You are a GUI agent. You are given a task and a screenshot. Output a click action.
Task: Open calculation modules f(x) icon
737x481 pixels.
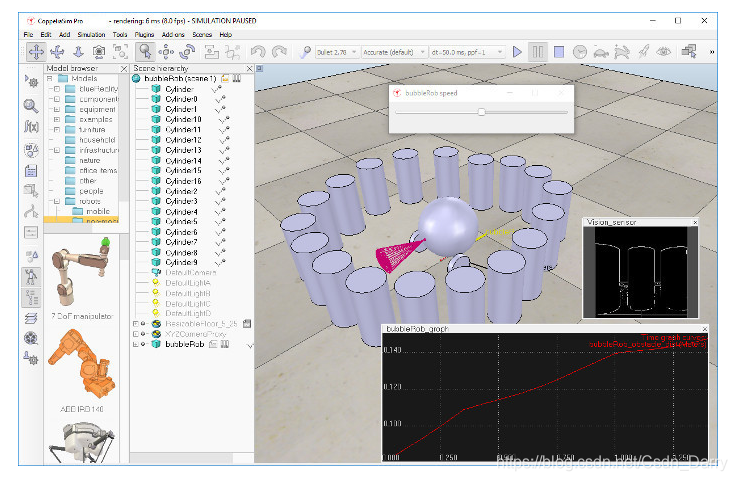coord(31,127)
